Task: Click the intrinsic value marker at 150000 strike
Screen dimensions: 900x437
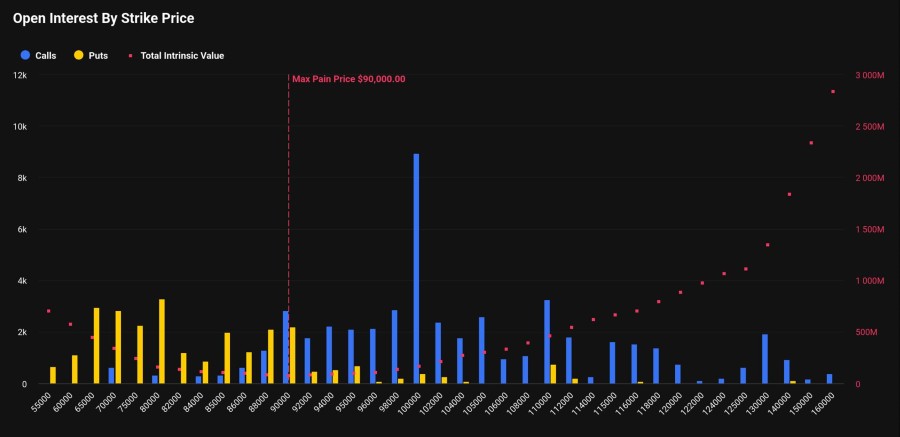Action: point(811,143)
